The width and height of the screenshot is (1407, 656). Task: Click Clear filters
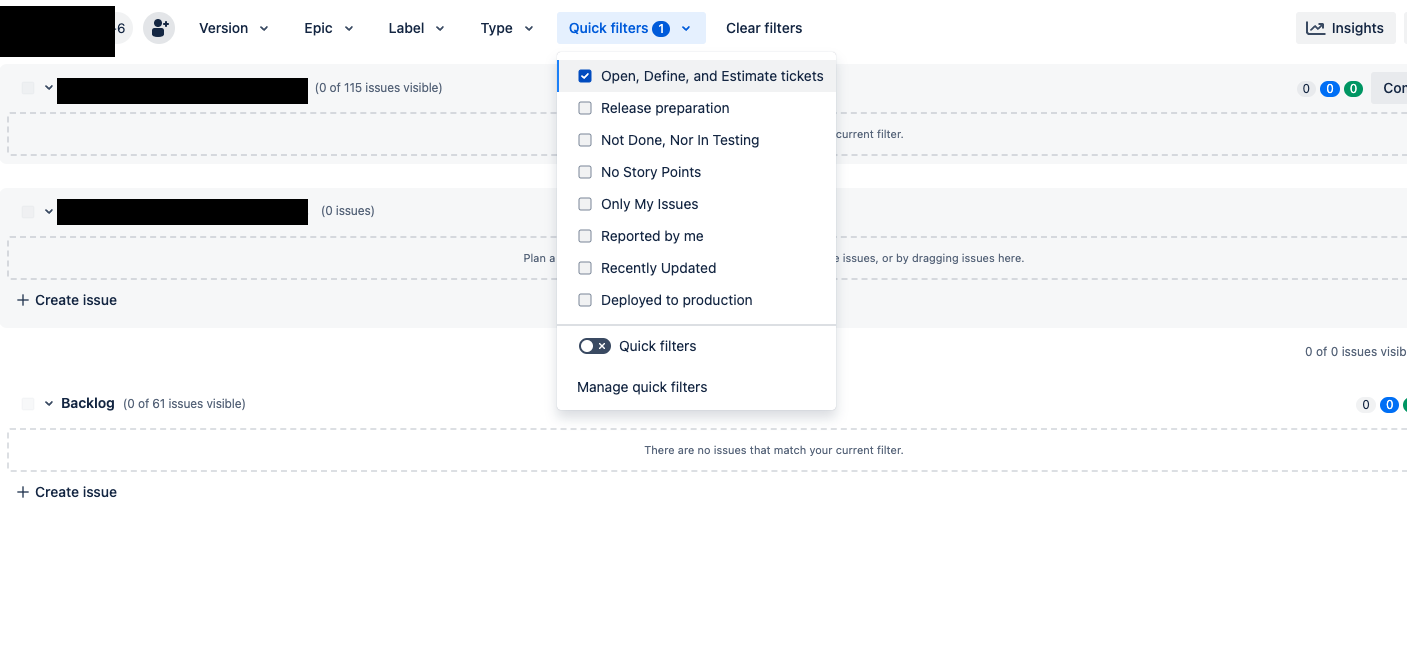pos(764,28)
